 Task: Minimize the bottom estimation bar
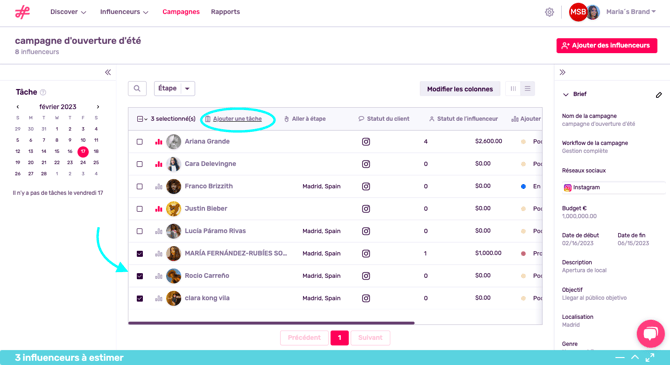pos(620,357)
